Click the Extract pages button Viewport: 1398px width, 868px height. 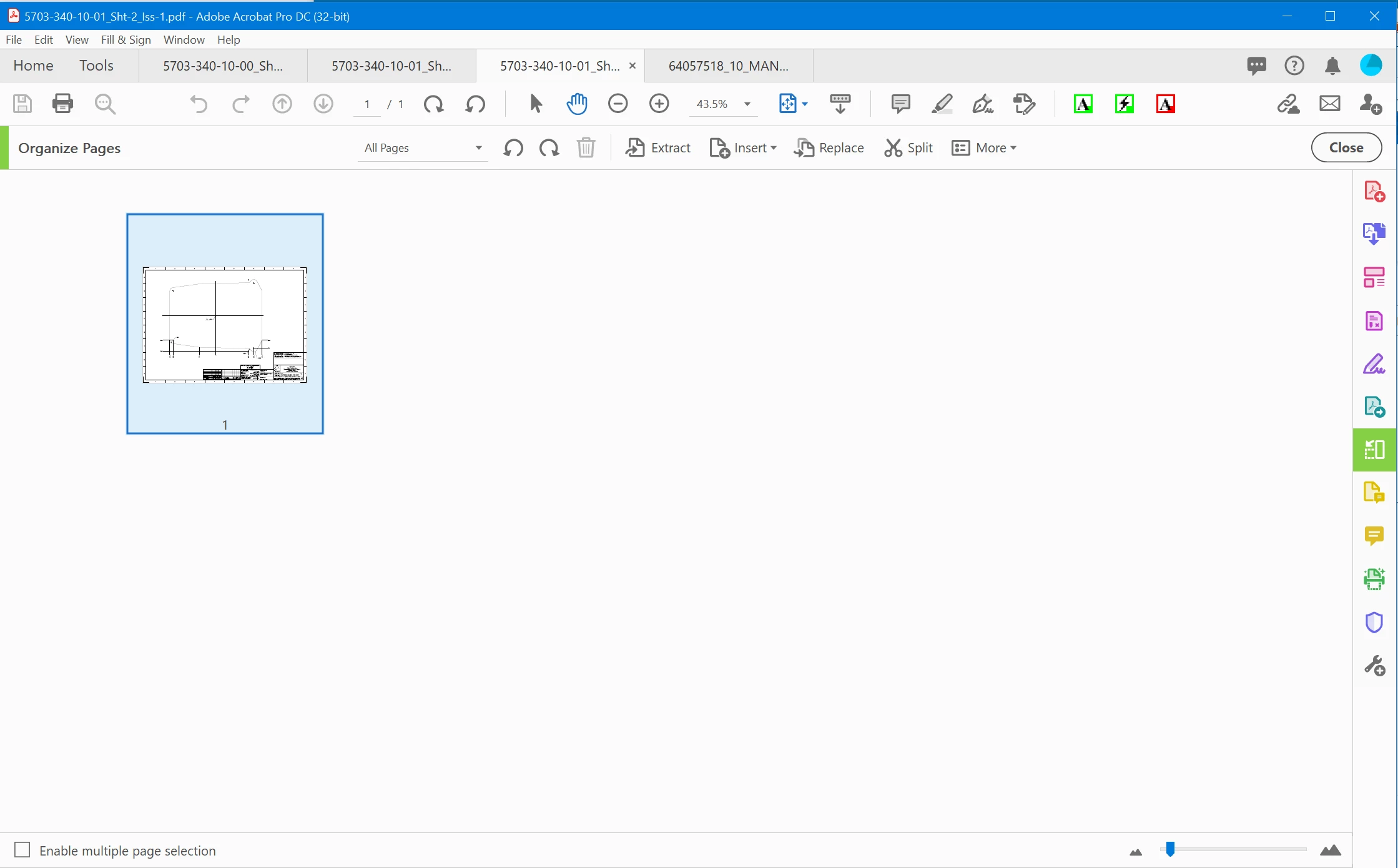click(658, 148)
